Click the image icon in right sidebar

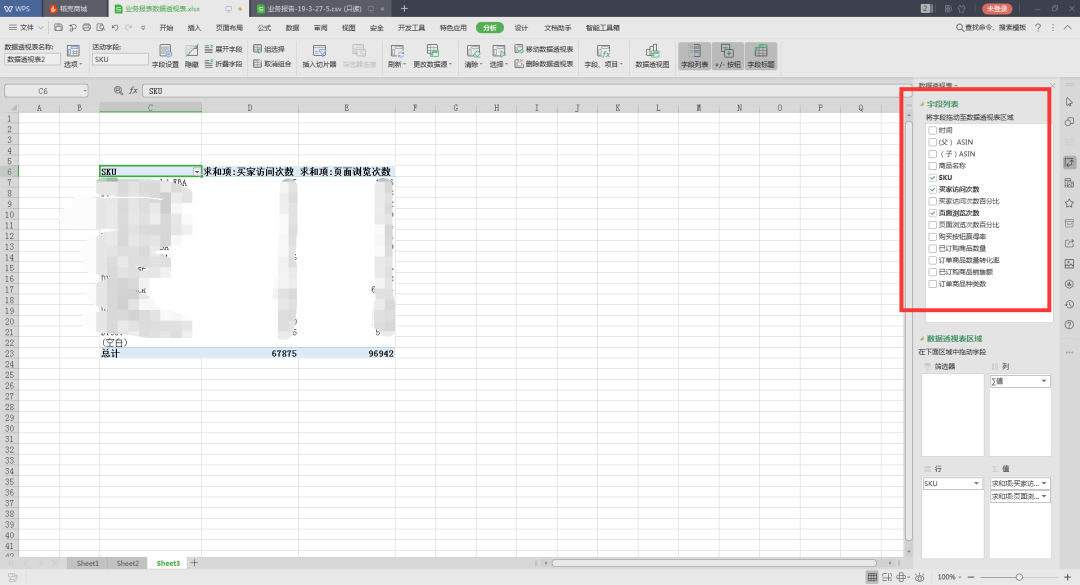pos(1069,264)
